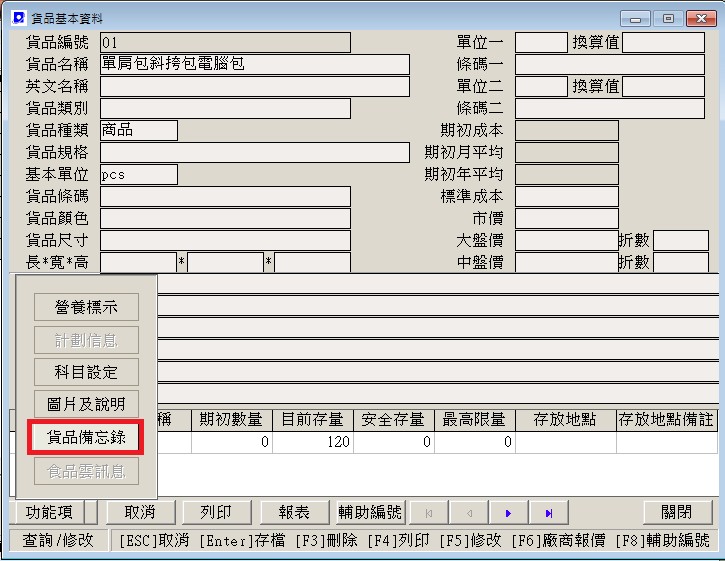Click the 單位一 input field

(541, 43)
